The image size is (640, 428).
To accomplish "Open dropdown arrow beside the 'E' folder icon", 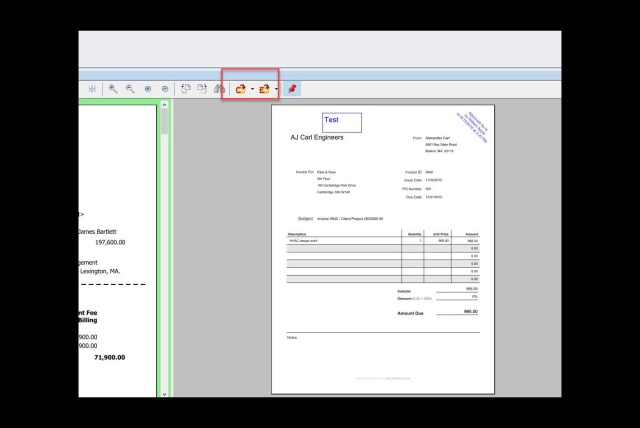I will 276,89.
